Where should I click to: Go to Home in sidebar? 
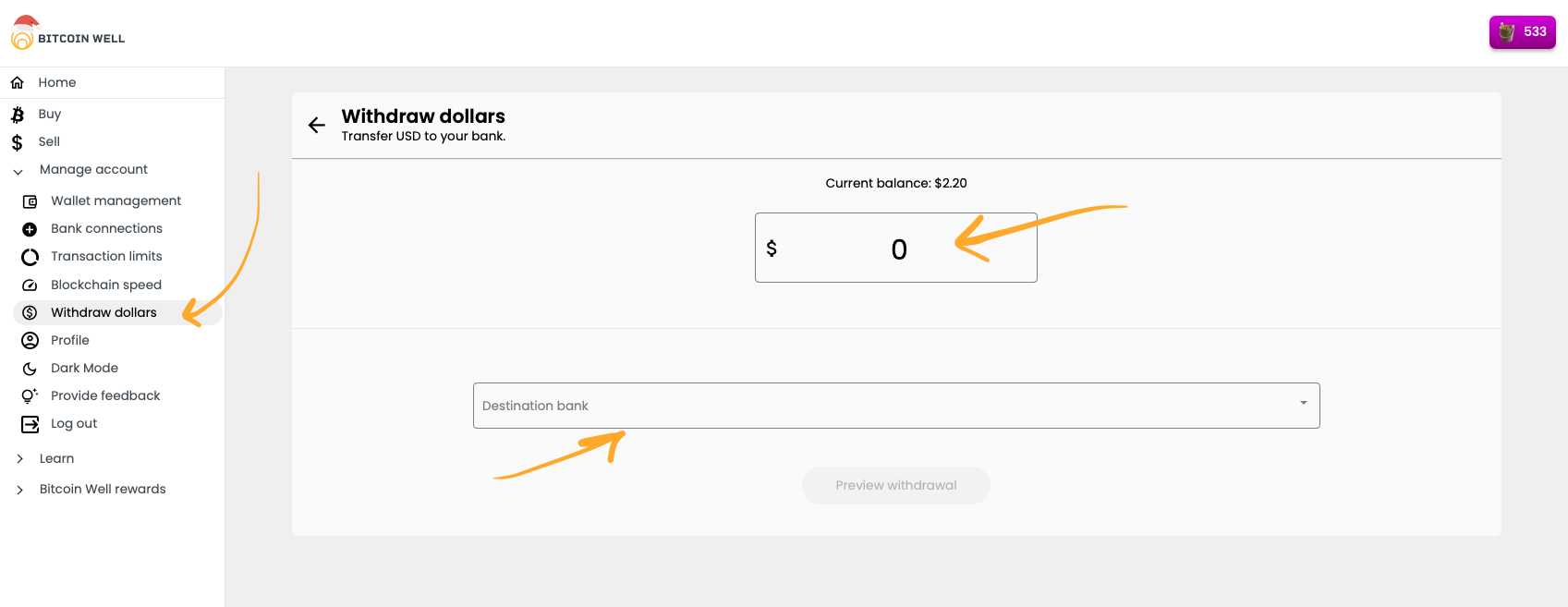(x=56, y=82)
